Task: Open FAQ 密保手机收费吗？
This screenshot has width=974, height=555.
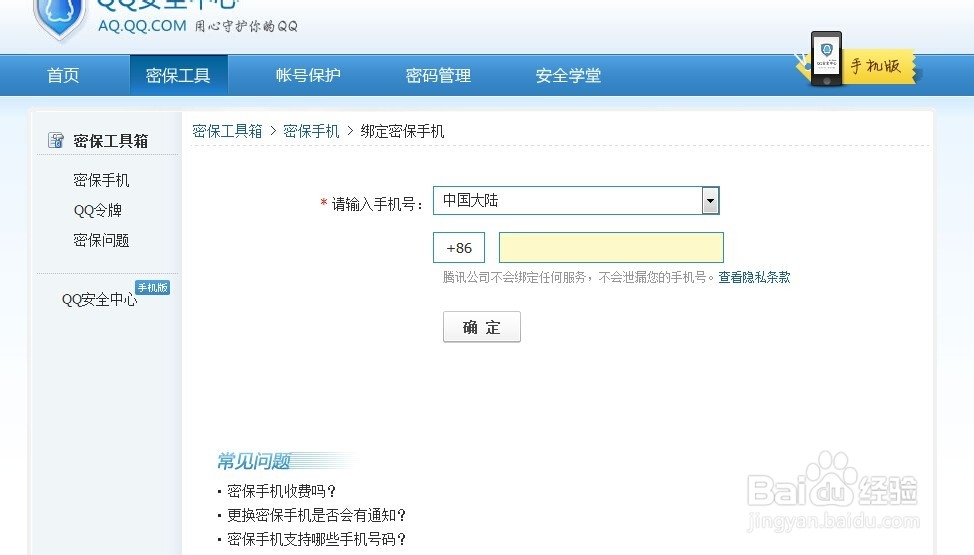Action: (281, 491)
